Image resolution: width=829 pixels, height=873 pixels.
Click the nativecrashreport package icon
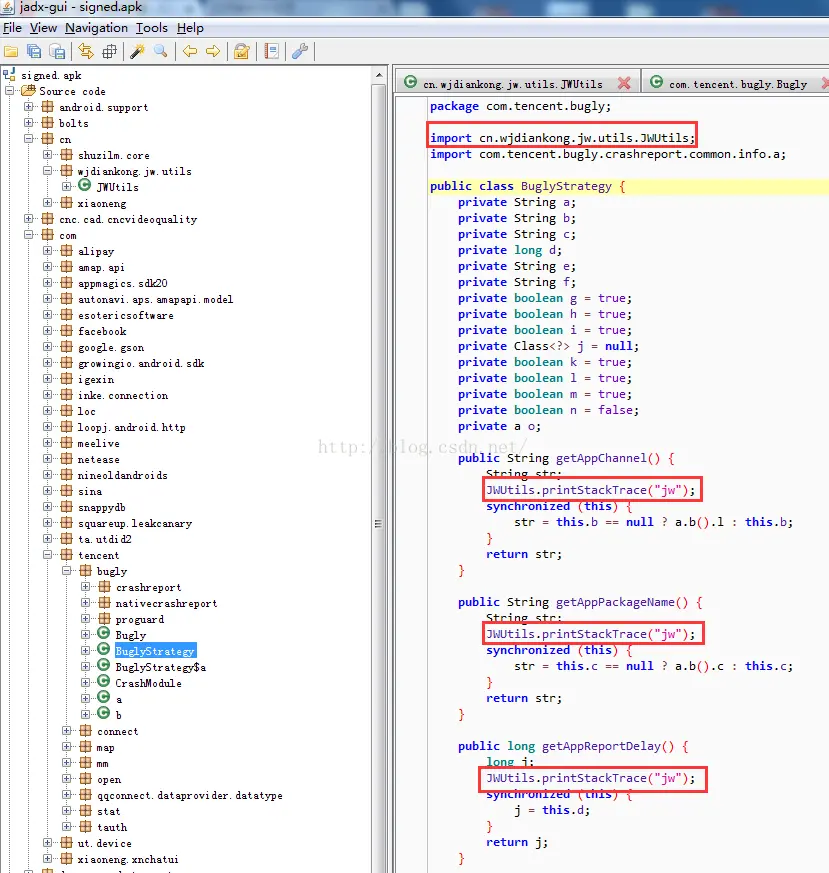tap(104, 602)
